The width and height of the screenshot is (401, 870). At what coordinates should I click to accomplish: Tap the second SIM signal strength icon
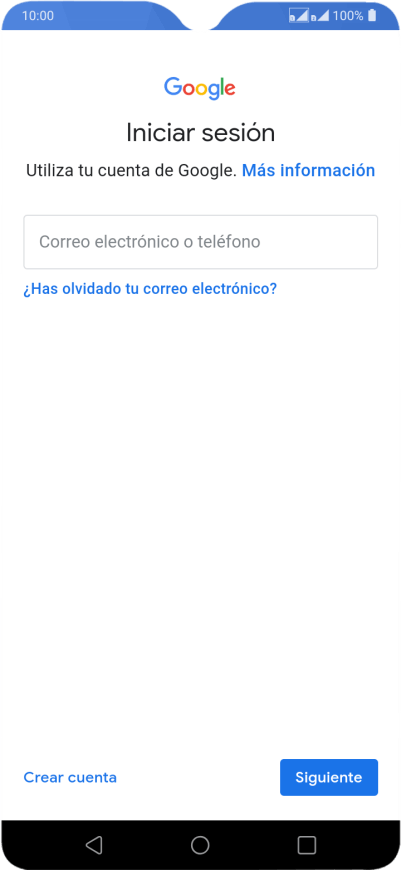(319, 16)
